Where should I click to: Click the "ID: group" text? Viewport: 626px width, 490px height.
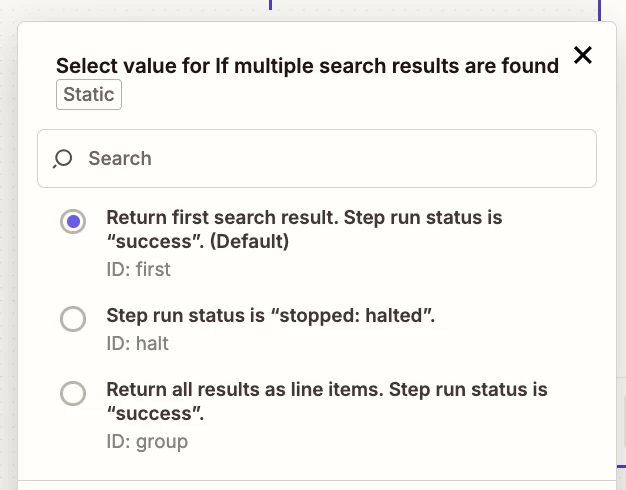pyautogui.click(x=147, y=440)
